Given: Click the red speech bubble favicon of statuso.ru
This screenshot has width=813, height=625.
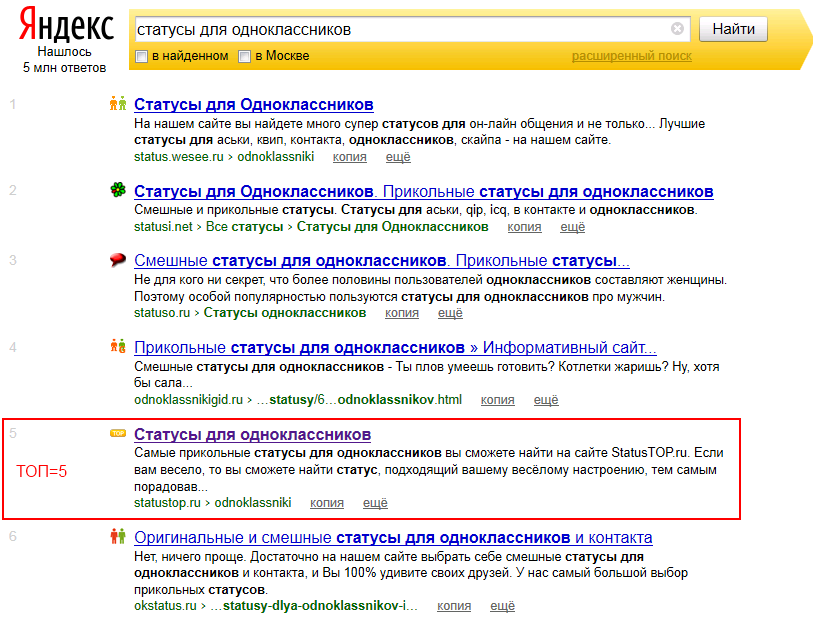Looking at the screenshot, I should pyautogui.click(x=118, y=259).
